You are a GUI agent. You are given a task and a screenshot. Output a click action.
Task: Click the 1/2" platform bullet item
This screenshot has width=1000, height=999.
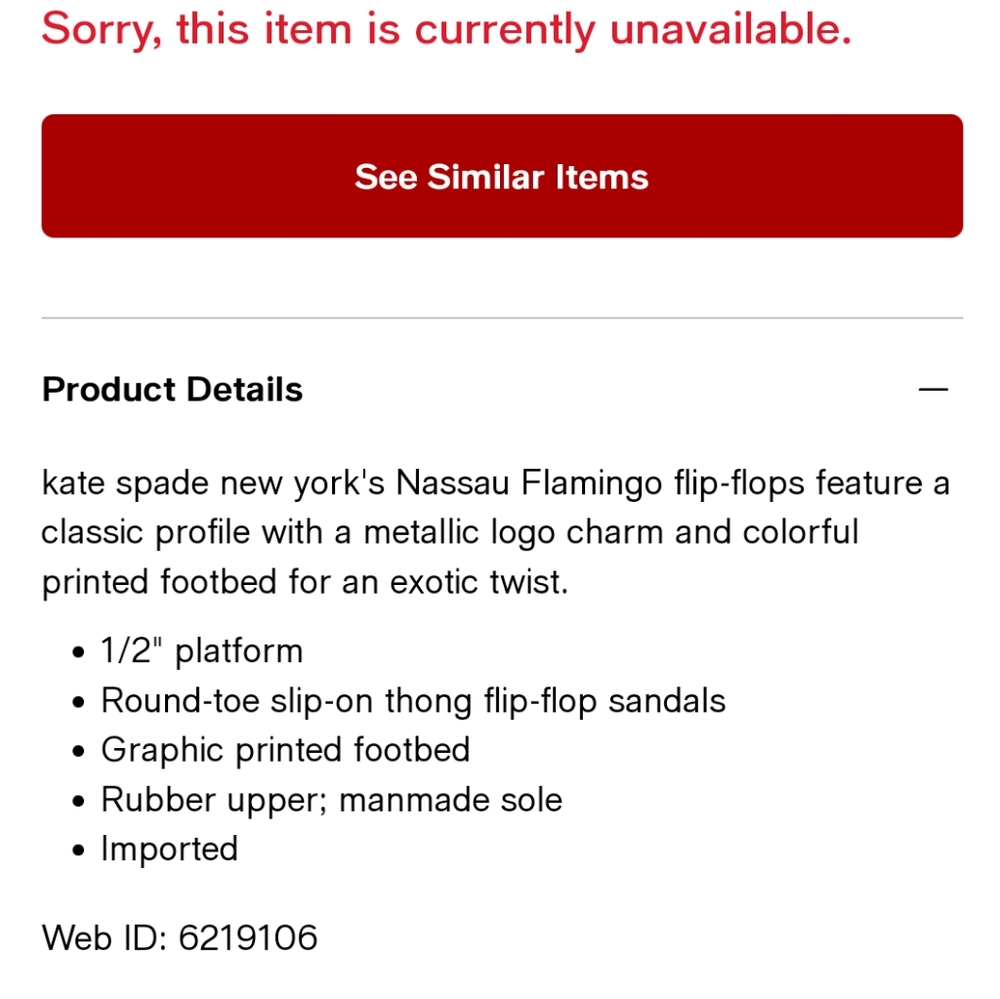click(x=202, y=650)
